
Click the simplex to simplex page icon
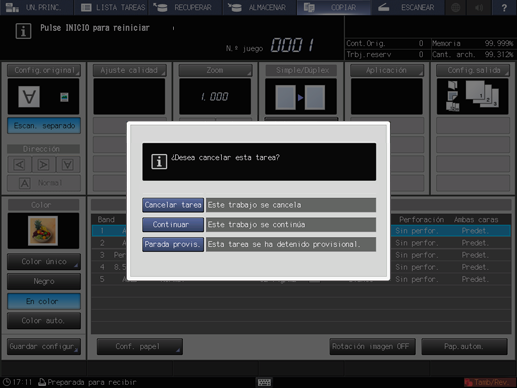300,97
